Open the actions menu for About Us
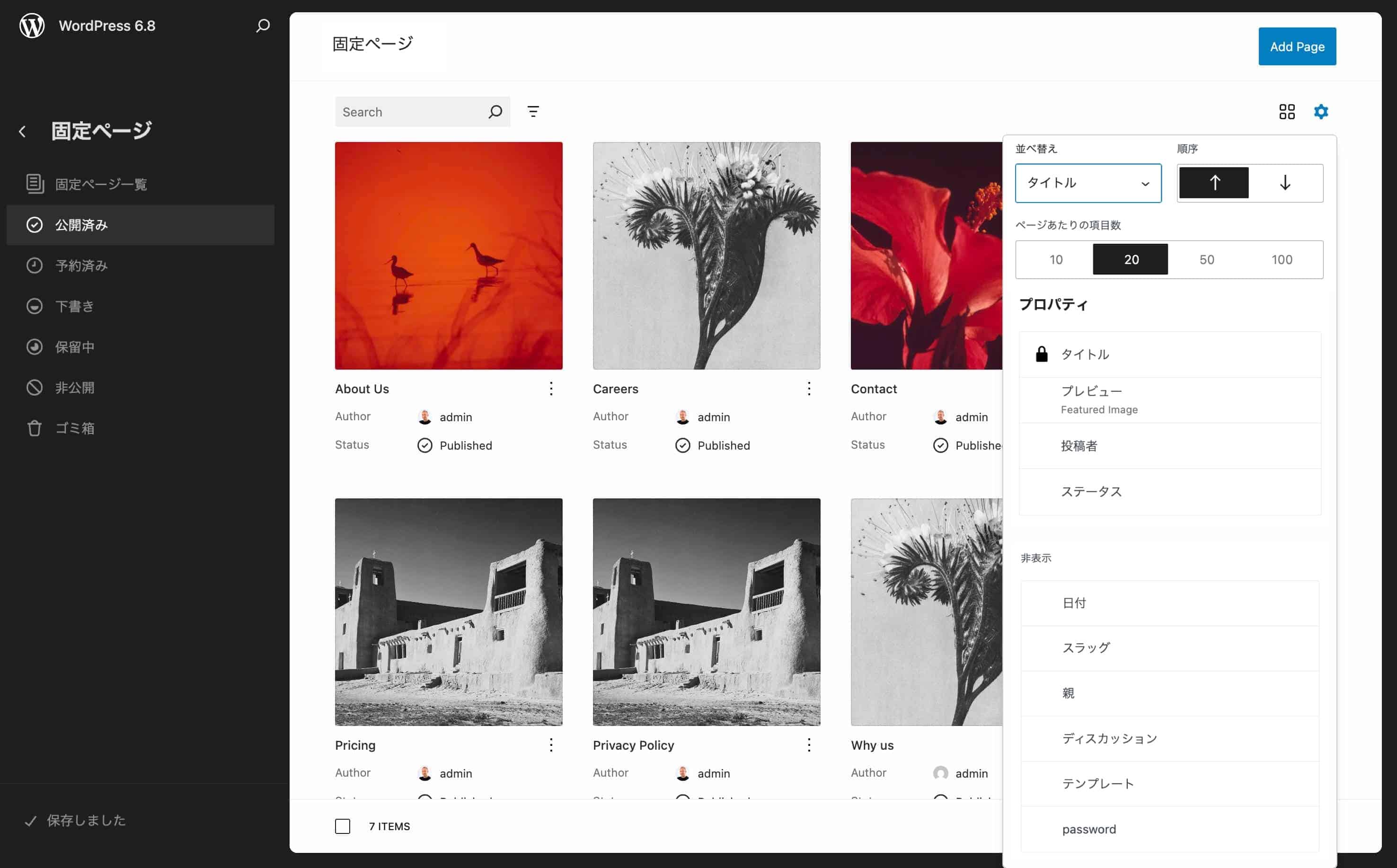 550,389
